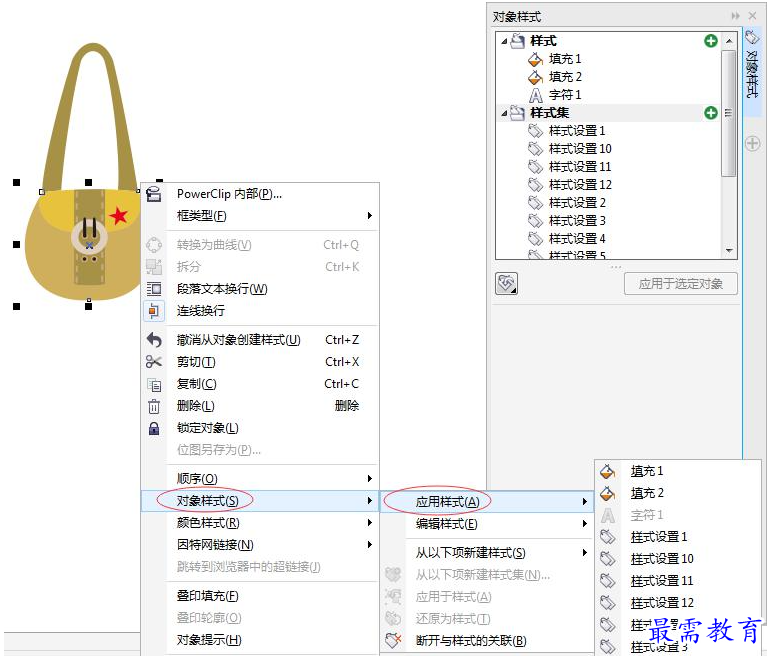This screenshot has width=770, height=662.
Task: Click the 应用于选定对象 button
Action: [x=681, y=284]
